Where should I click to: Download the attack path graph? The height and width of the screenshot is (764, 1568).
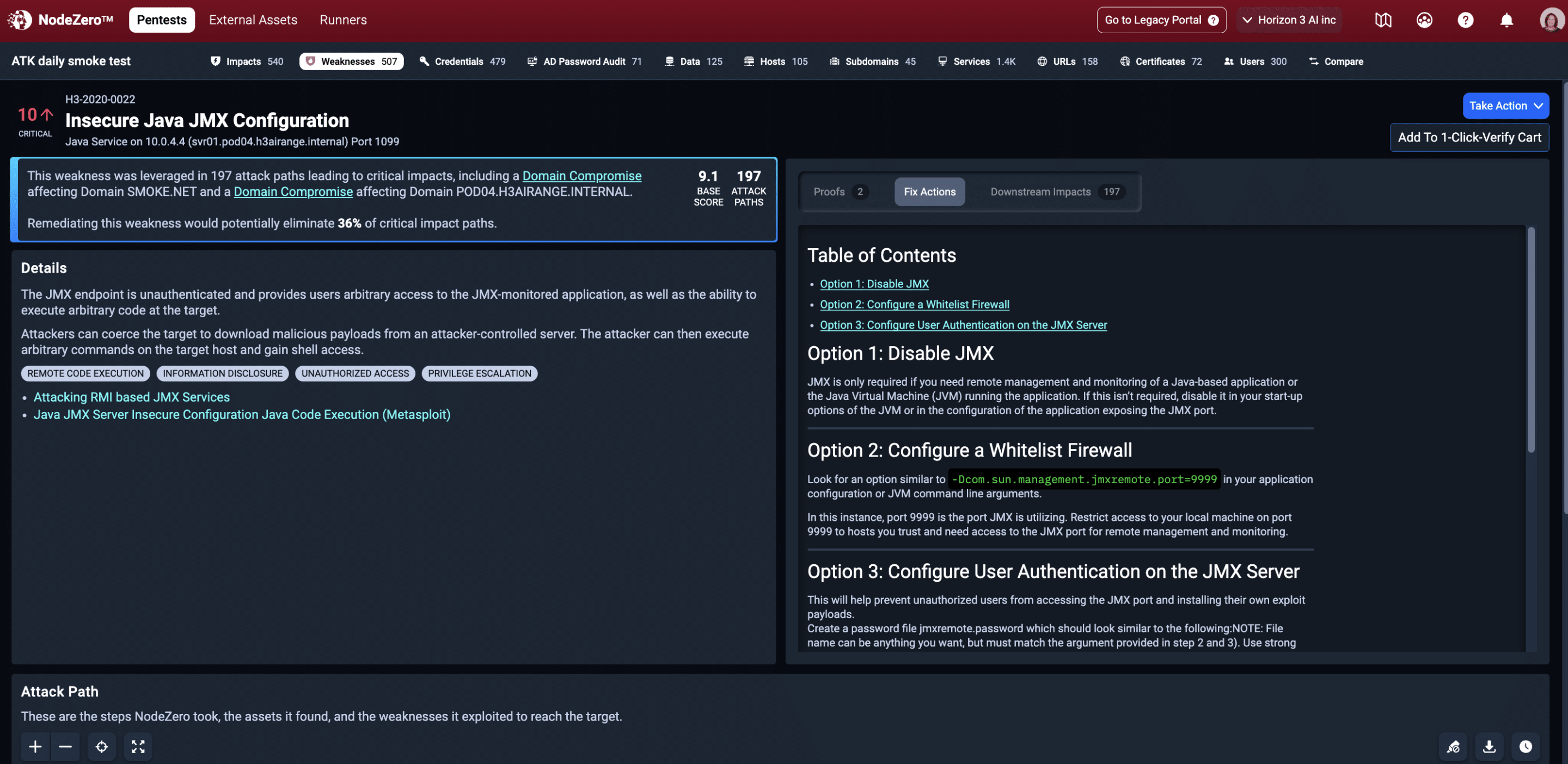tap(1489, 747)
